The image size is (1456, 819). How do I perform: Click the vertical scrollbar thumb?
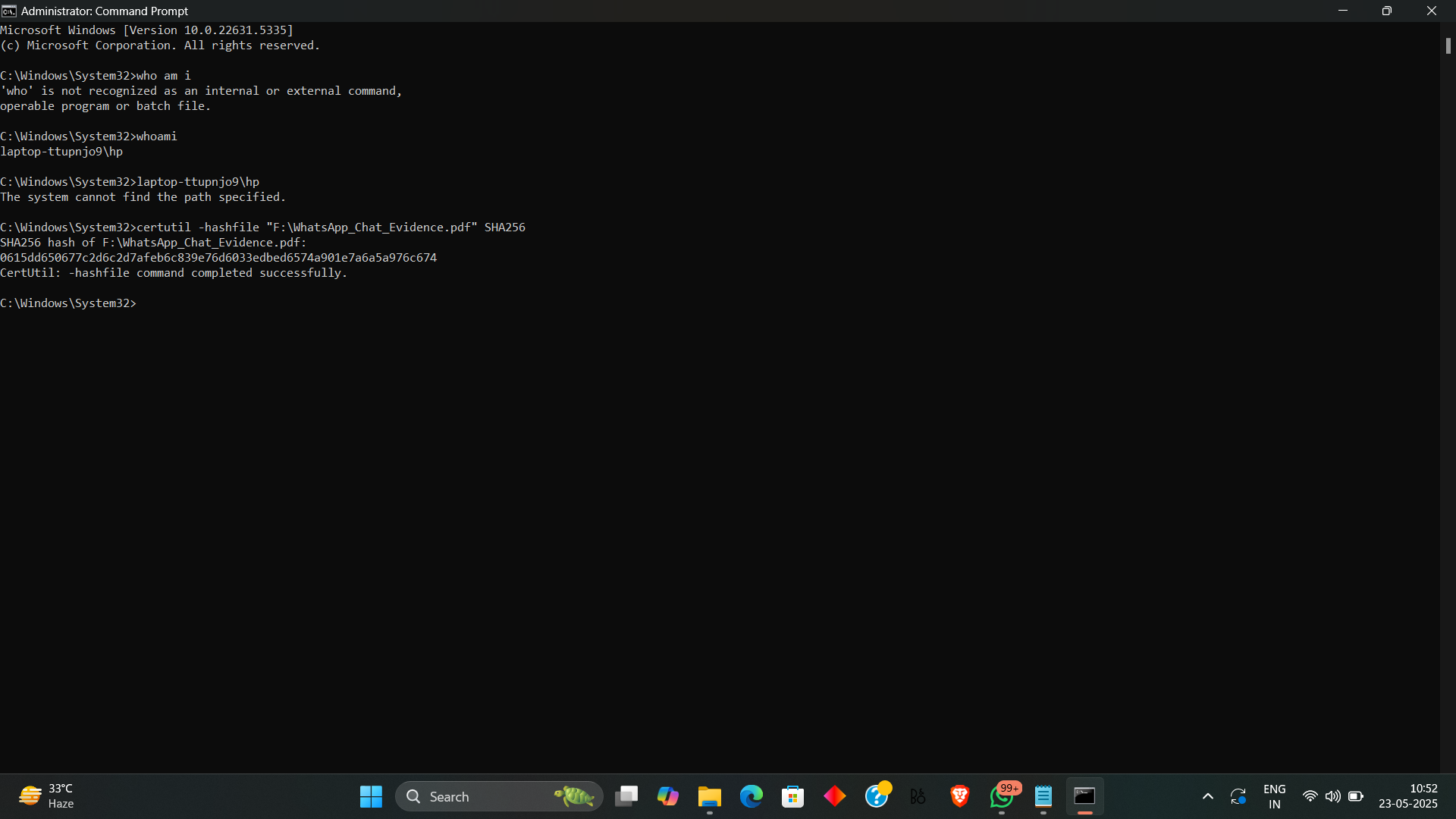(x=1448, y=46)
